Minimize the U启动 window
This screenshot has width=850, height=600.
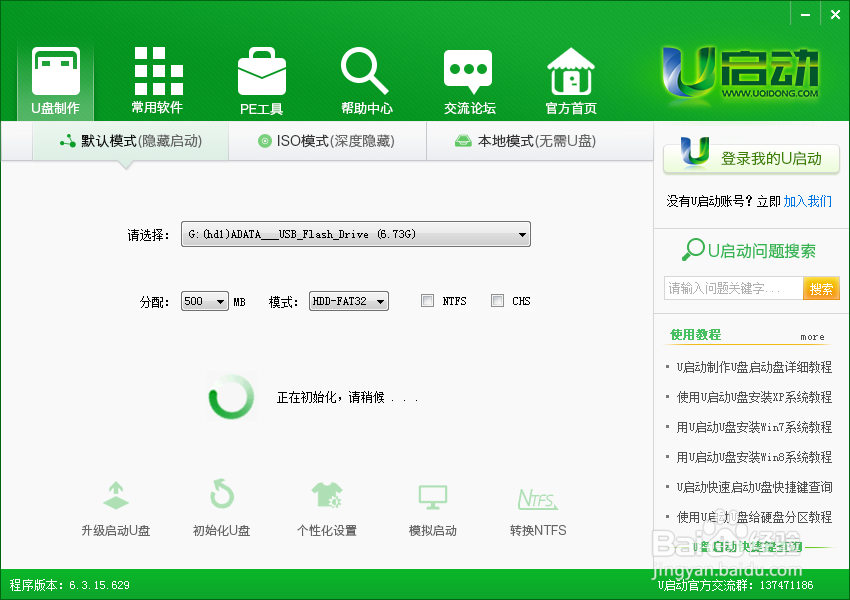click(x=806, y=15)
